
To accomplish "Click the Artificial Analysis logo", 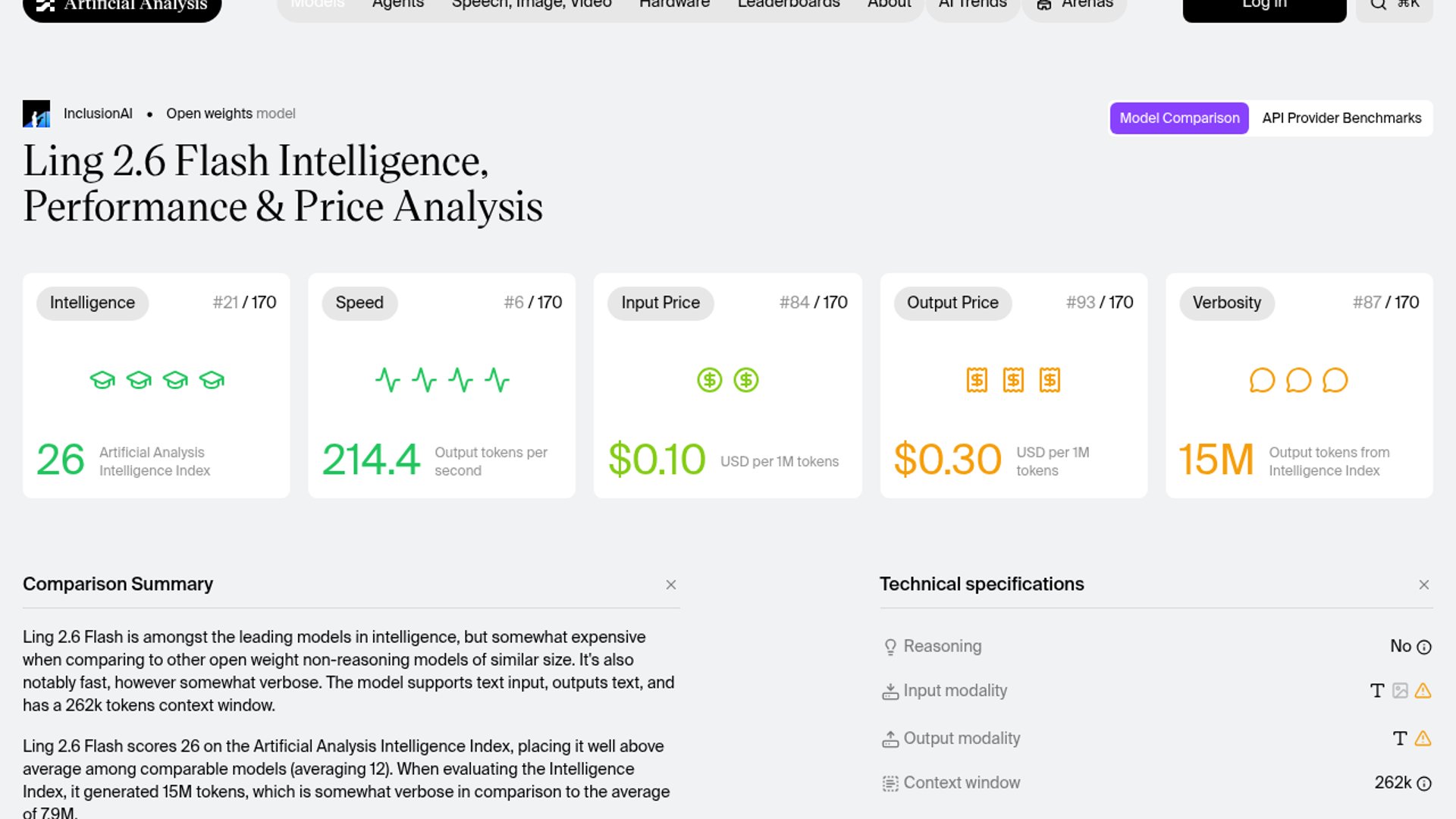I will tap(122, 6).
